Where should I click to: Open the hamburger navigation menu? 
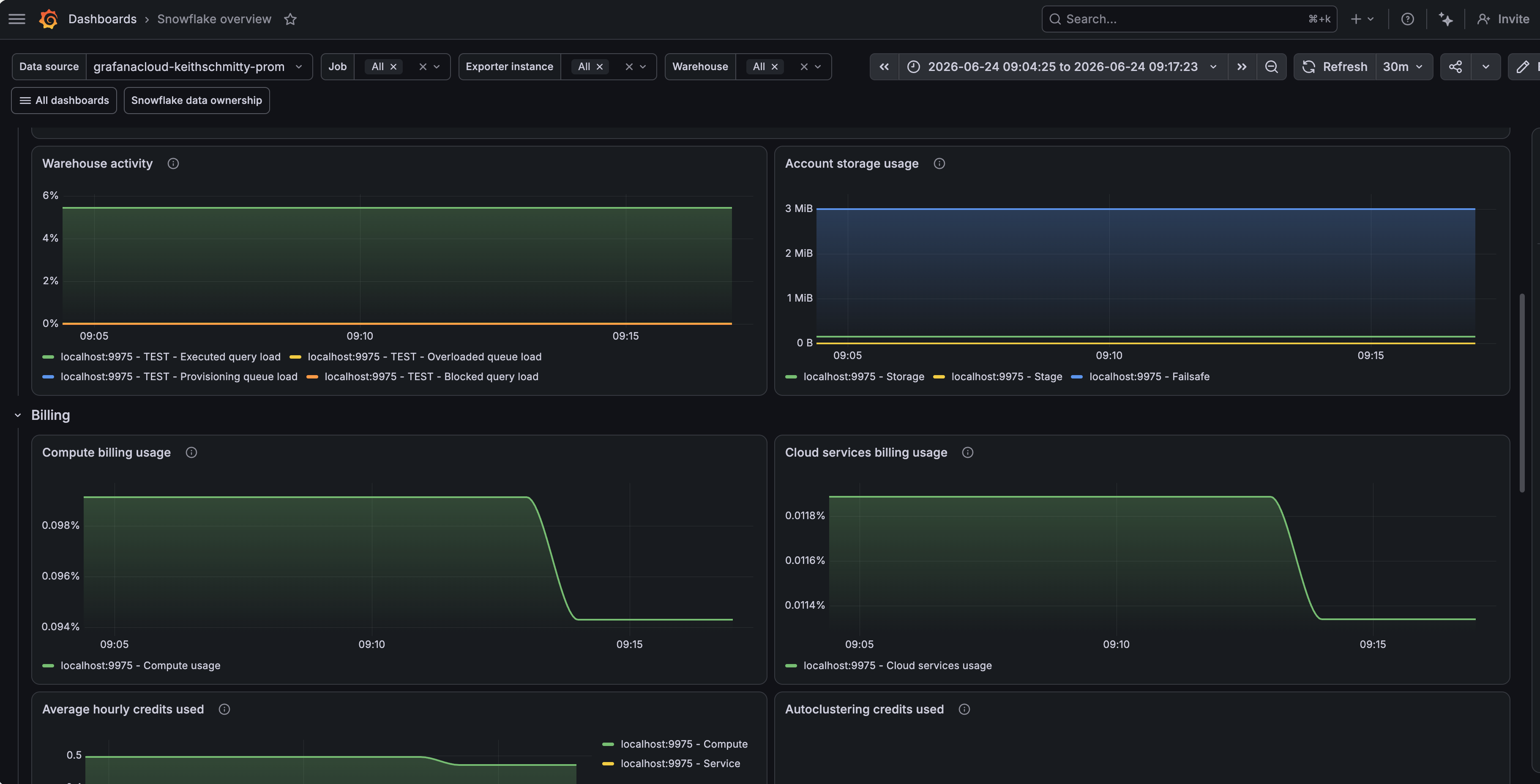point(17,19)
